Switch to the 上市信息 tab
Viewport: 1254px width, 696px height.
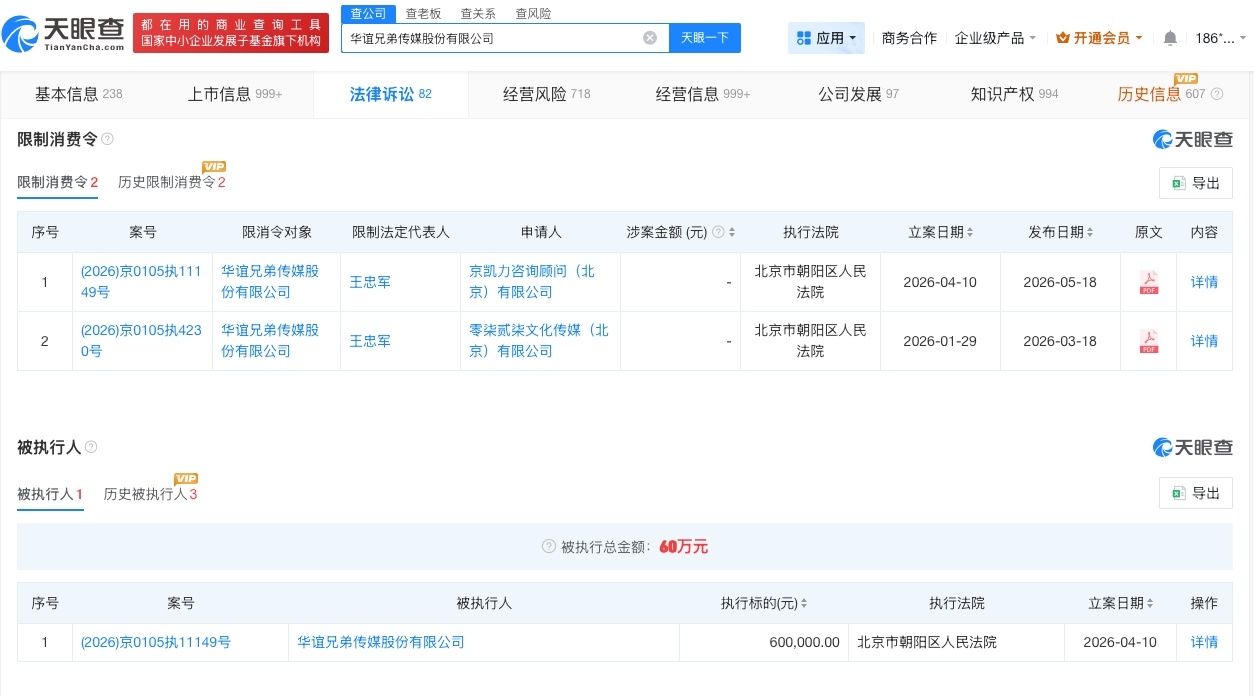[235, 94]
